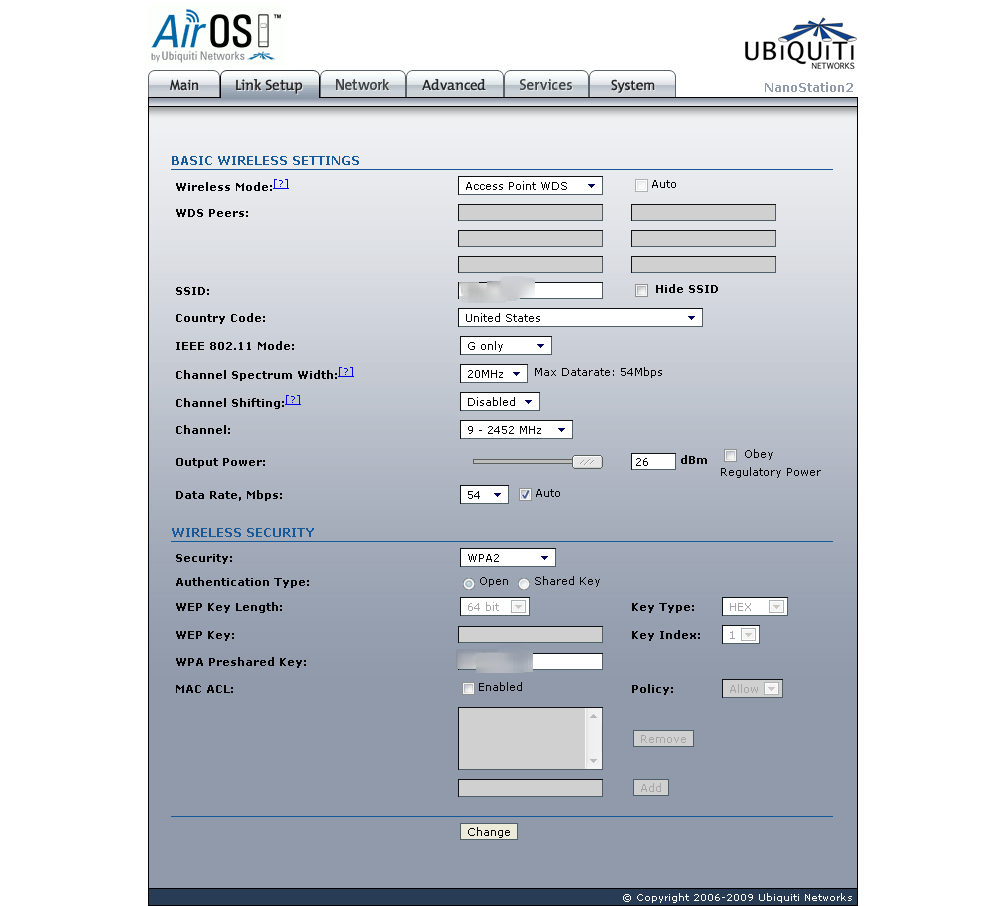This screenshot has height=906, width=1007.
Task: Expand the Channel dropdown
Action: pos(516,430)
